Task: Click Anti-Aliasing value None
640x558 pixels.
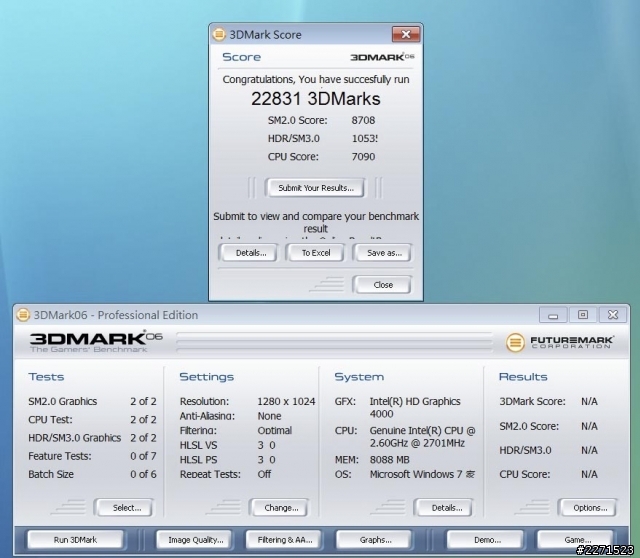Action: coord(269,416)
